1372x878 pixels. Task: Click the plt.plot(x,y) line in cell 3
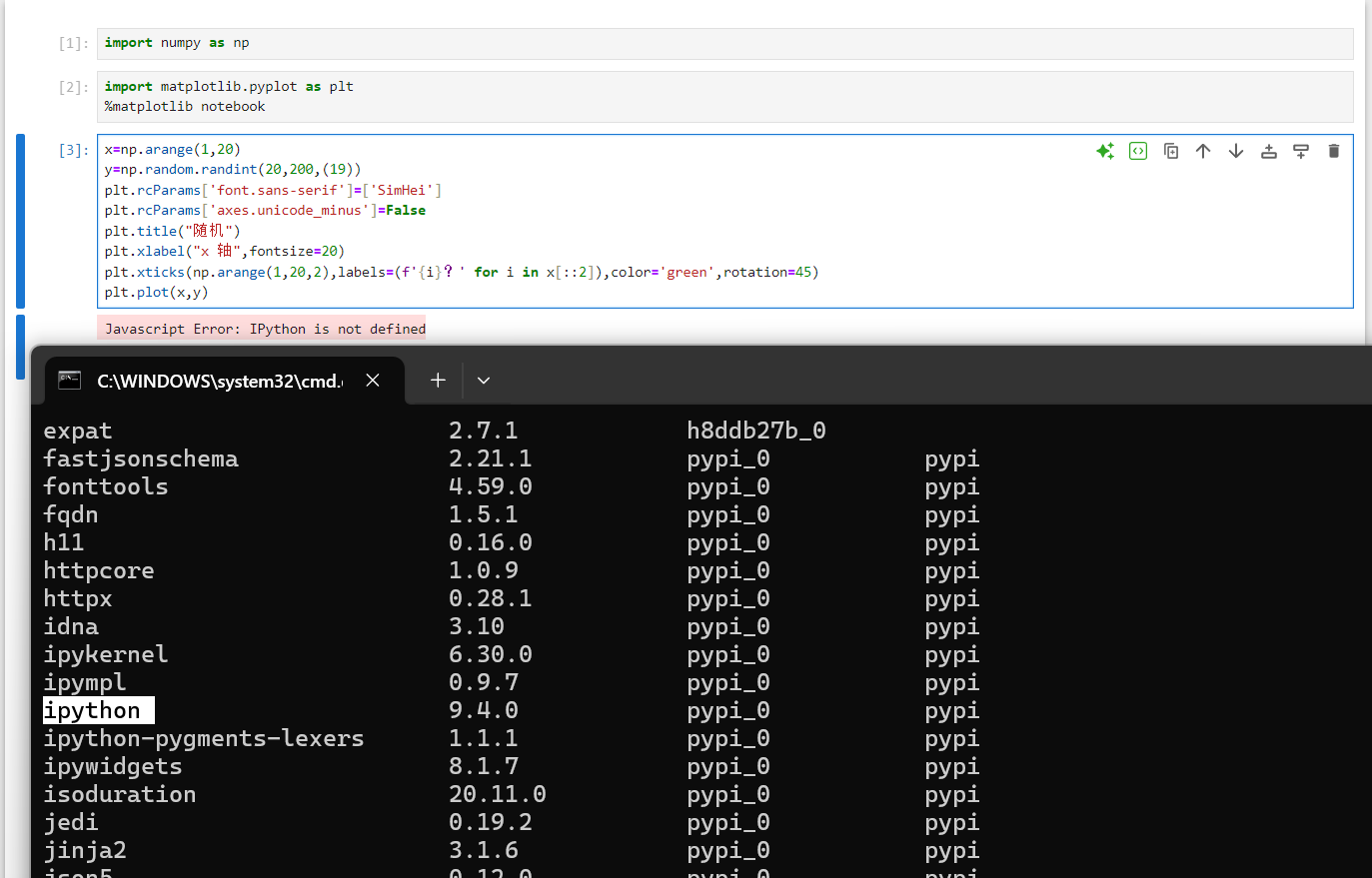coord(156,292)
